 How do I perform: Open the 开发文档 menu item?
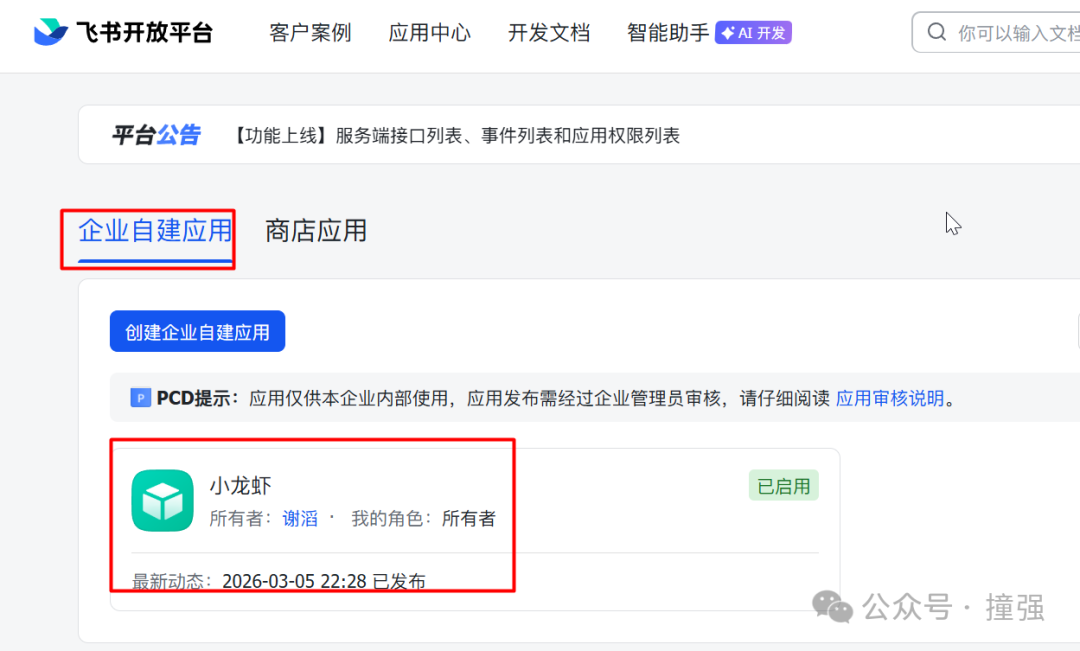point(549,32)
